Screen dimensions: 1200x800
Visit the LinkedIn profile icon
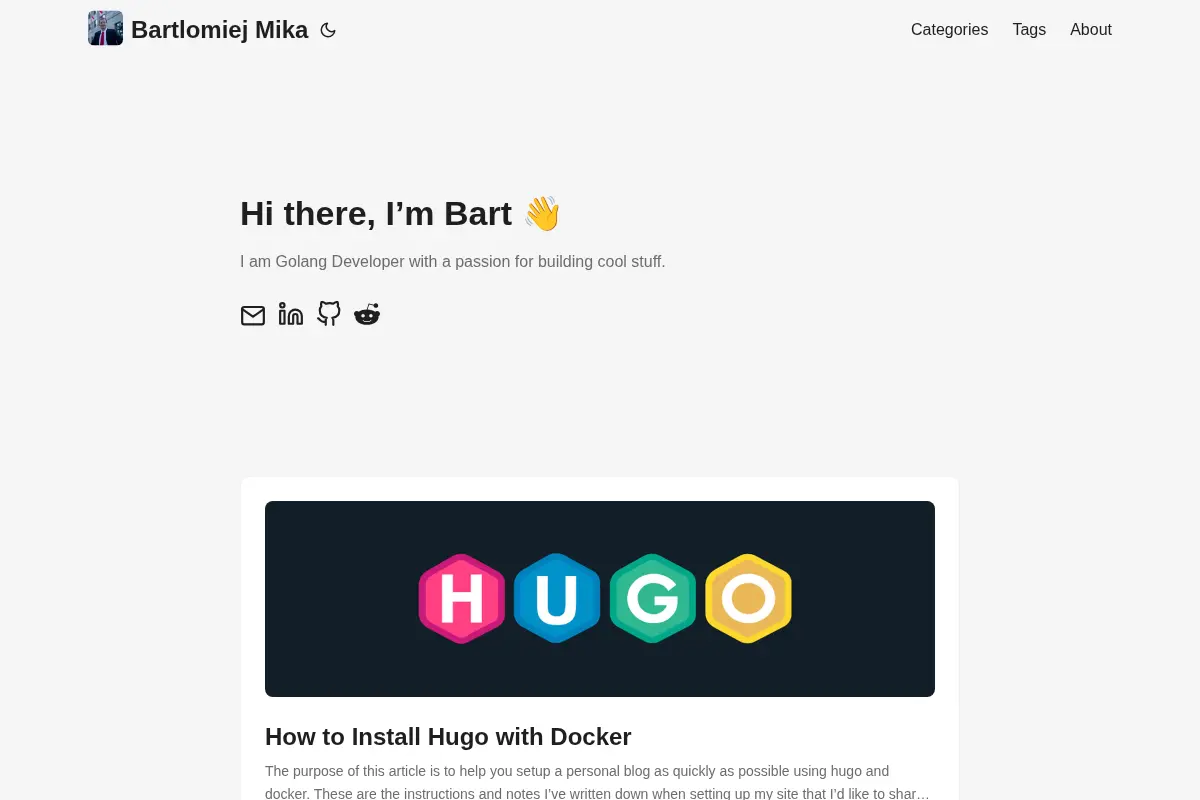click(291, 314)
